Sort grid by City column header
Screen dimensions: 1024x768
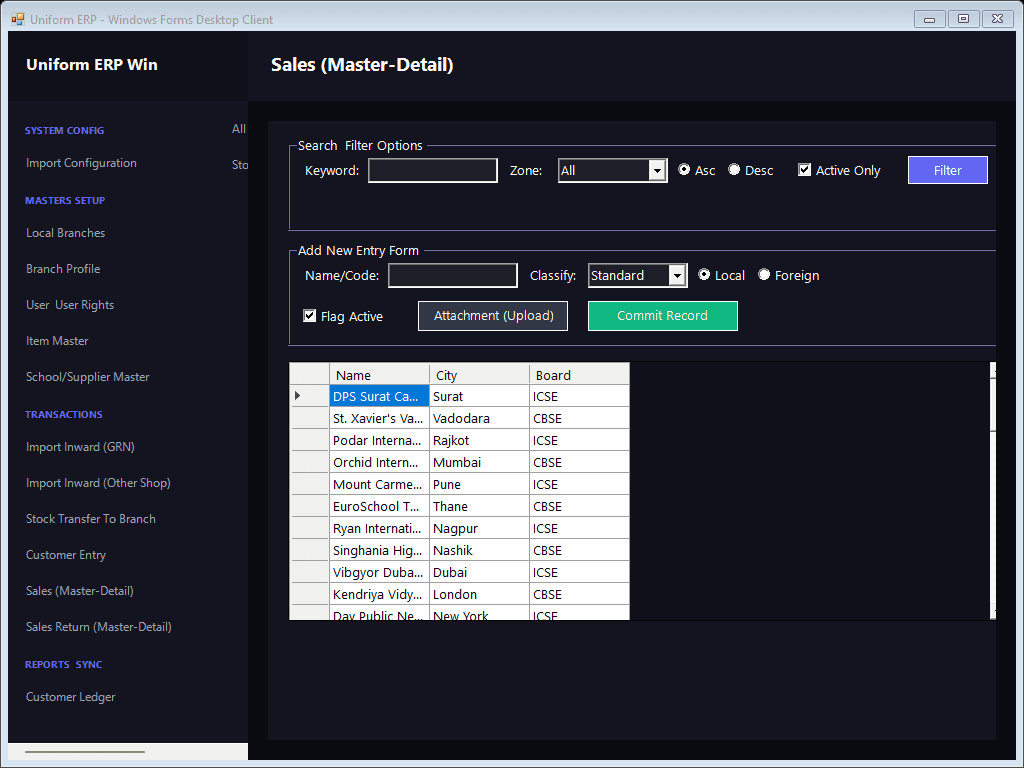click(x=479, y=375)
